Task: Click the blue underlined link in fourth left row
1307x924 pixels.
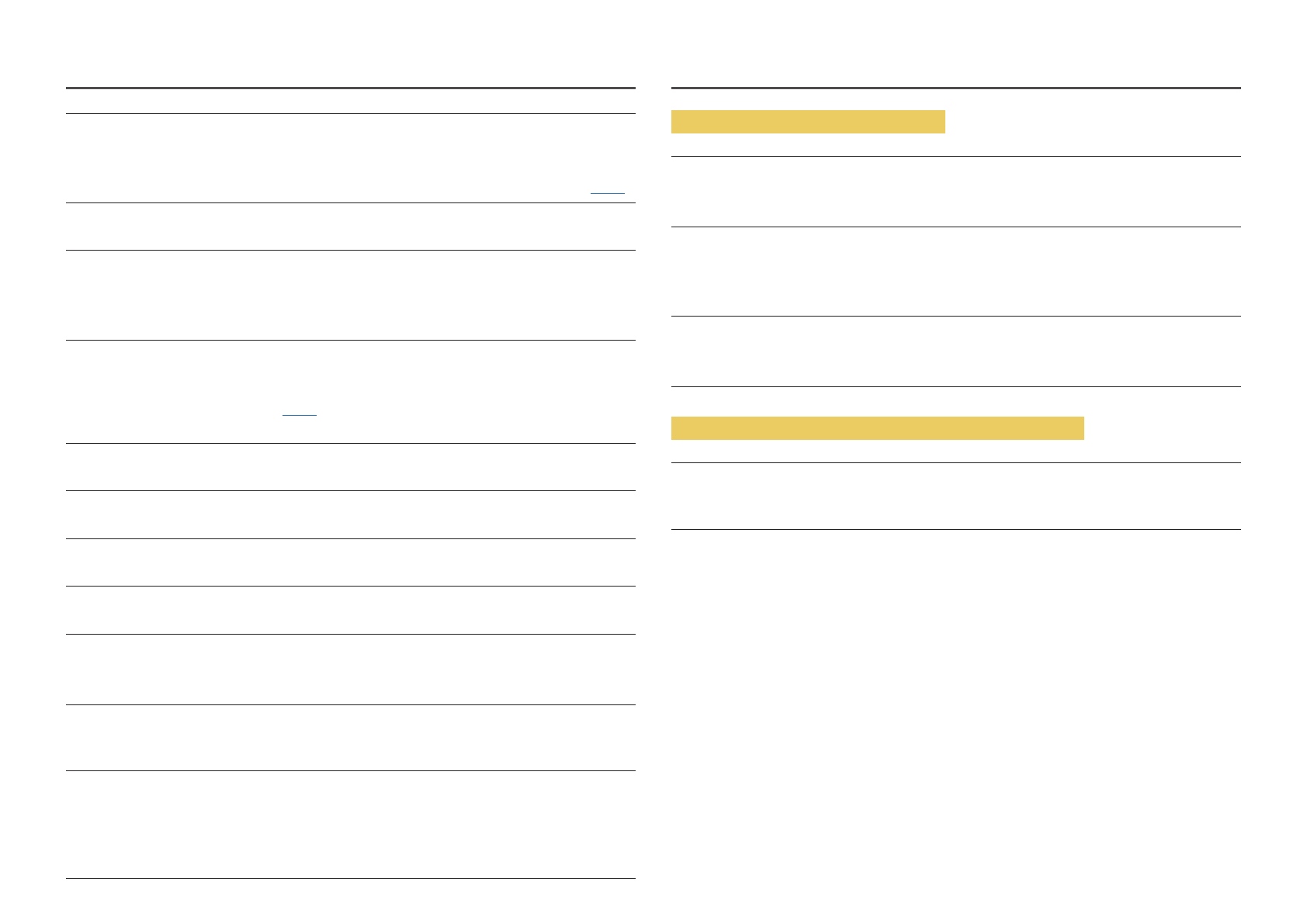Action: click(x=299, y=414)
